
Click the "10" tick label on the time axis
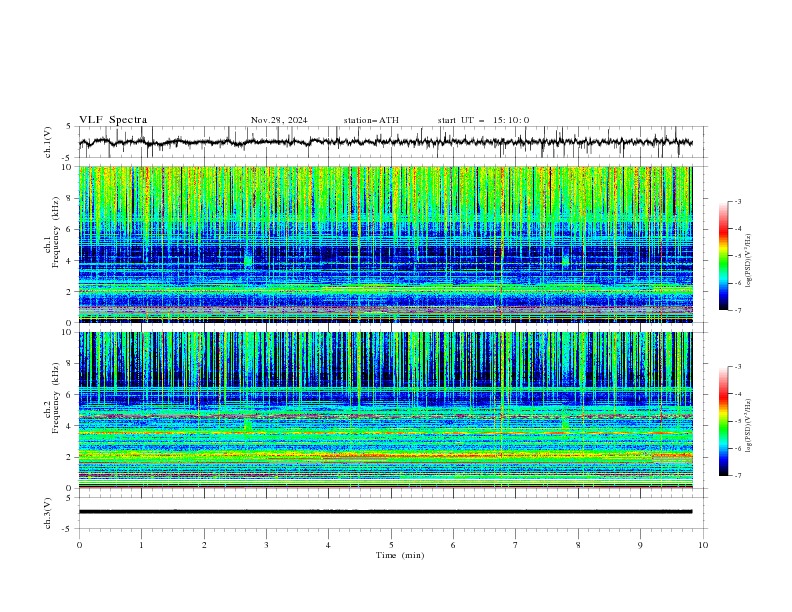pos(703,545)
